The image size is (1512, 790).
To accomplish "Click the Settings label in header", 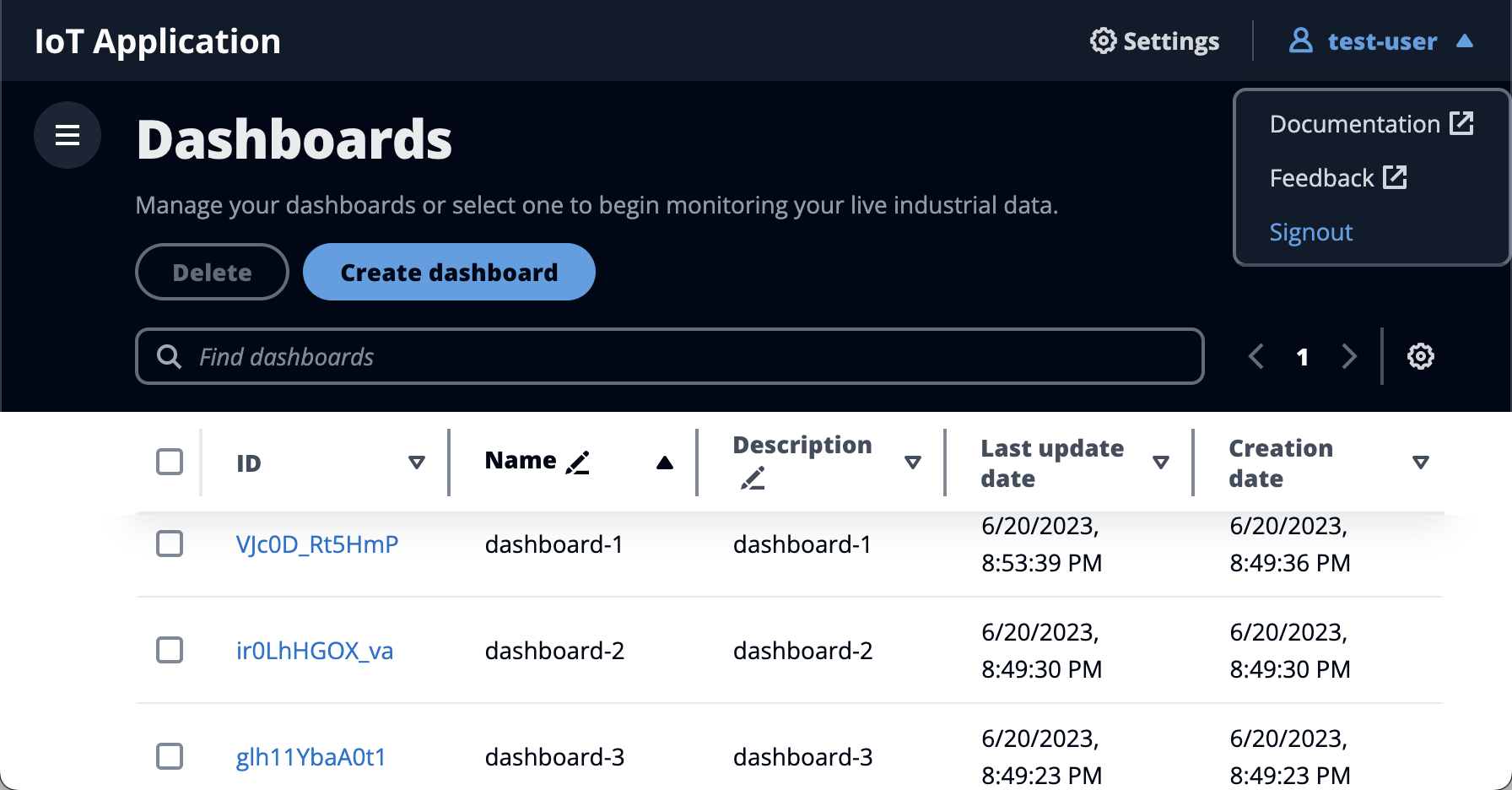I will point(1171,41).
